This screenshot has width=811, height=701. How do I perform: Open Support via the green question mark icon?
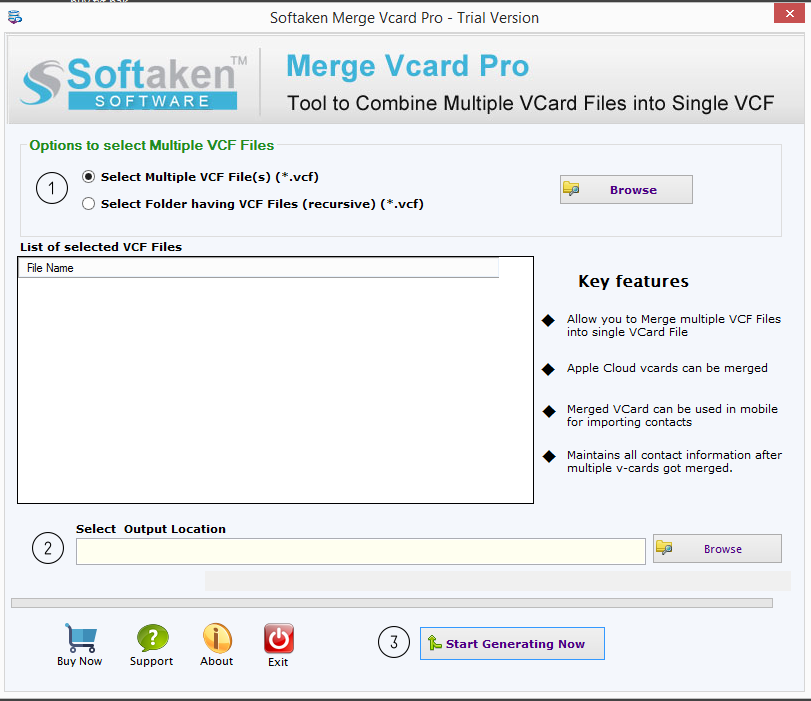pos(153,637)
